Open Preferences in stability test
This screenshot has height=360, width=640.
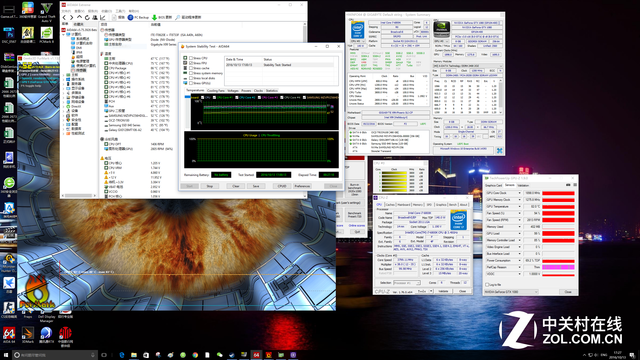(x=302, y=186)
